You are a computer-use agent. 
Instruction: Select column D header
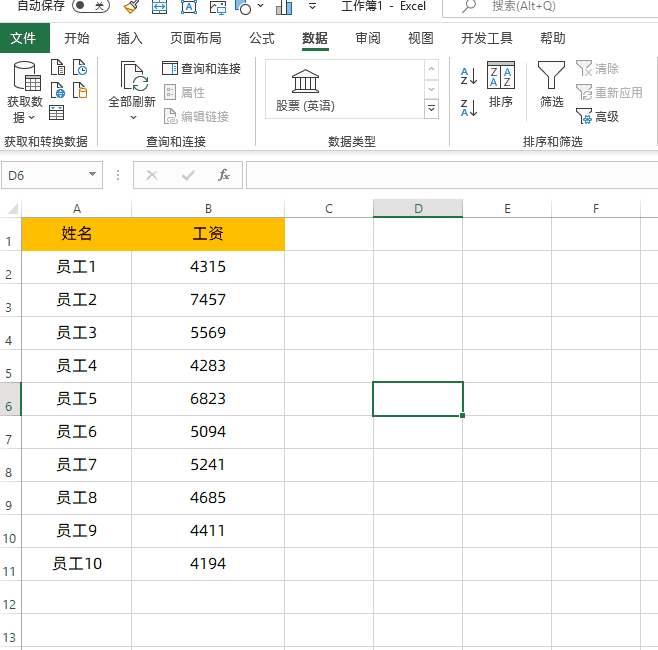pyautogui.click(x=418, y=209)
